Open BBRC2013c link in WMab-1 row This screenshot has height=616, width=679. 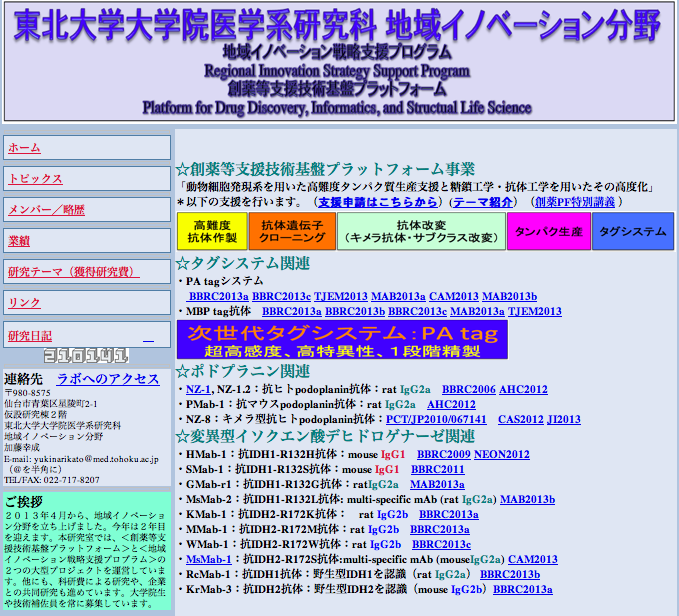(441, 545)
